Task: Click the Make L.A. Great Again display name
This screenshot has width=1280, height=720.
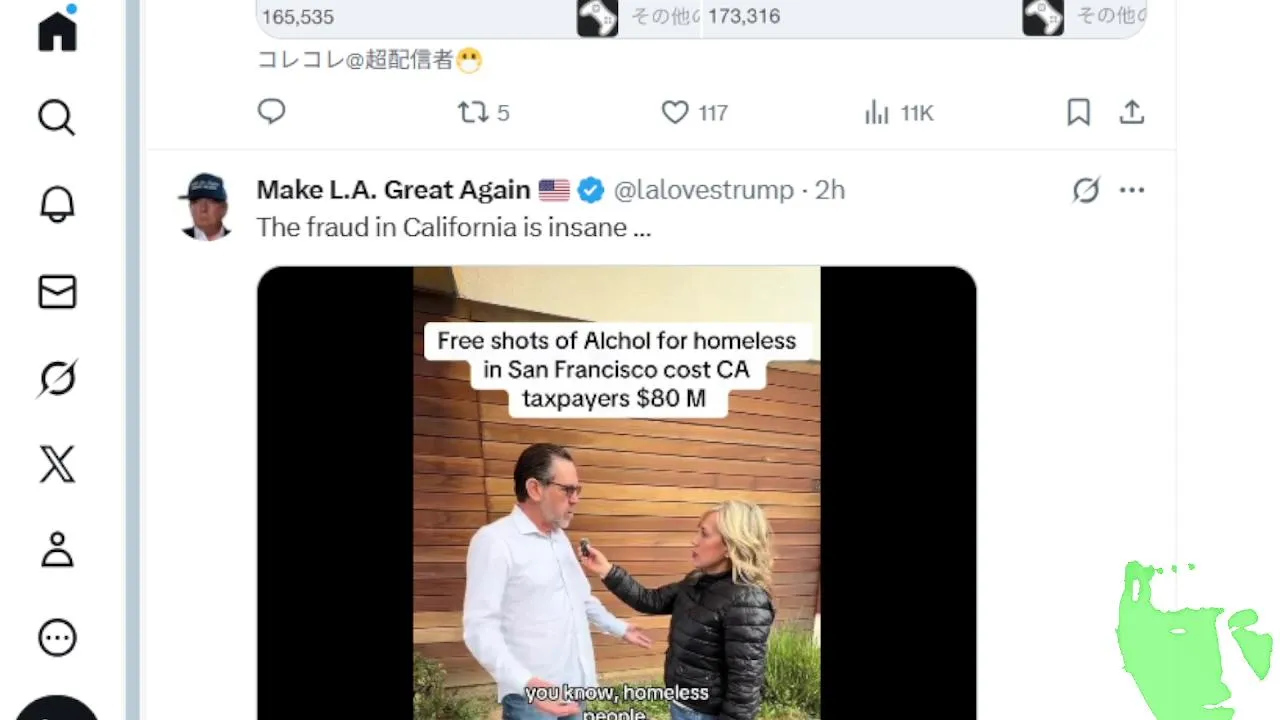Action: point(393,190)
